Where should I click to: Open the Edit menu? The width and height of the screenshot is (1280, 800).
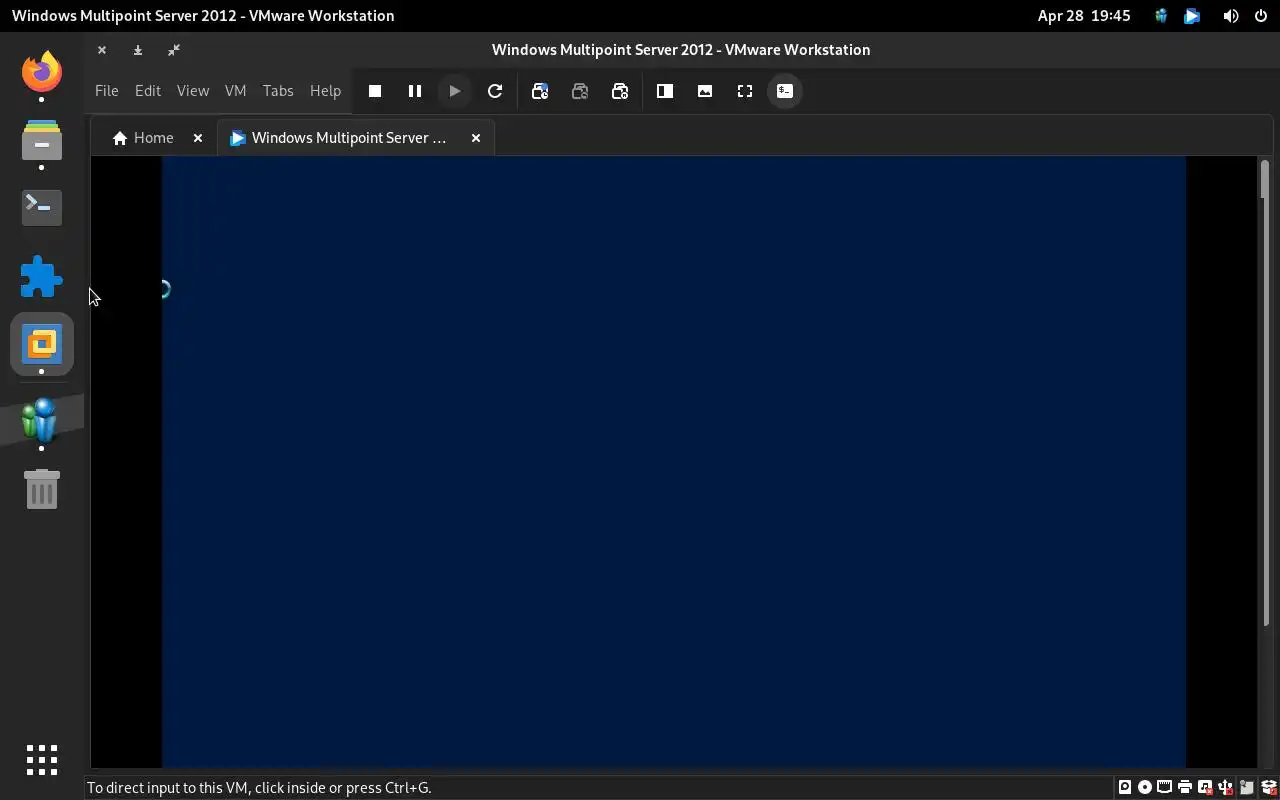148,91
